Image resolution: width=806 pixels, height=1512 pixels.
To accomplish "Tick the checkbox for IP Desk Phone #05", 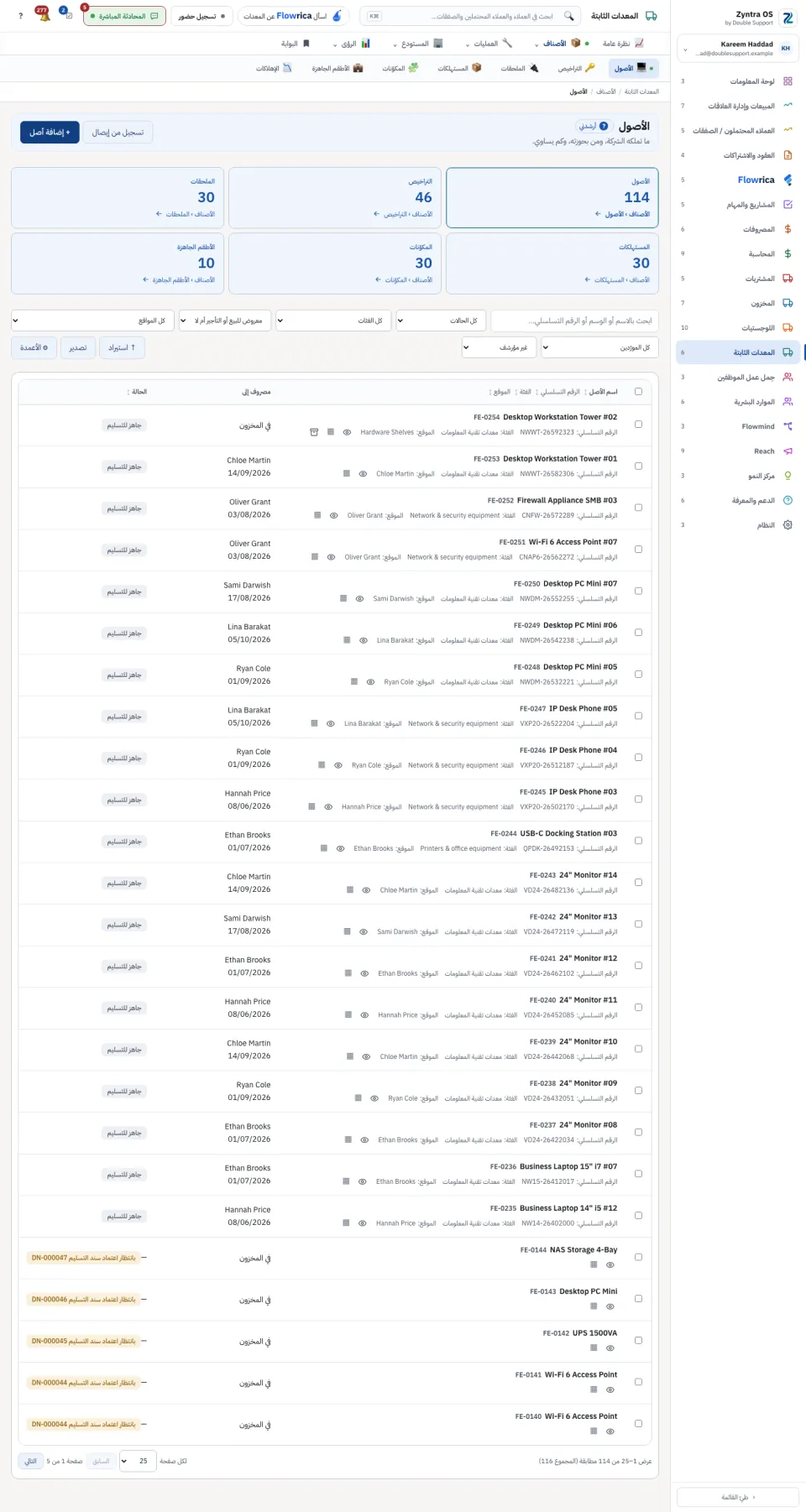I will click(639, 716).
